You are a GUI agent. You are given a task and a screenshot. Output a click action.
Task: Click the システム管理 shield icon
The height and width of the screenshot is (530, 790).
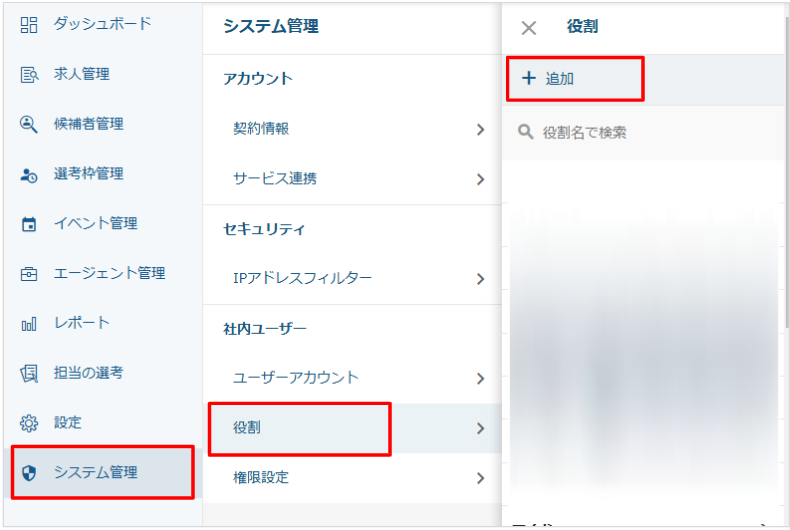coord(28,473)
